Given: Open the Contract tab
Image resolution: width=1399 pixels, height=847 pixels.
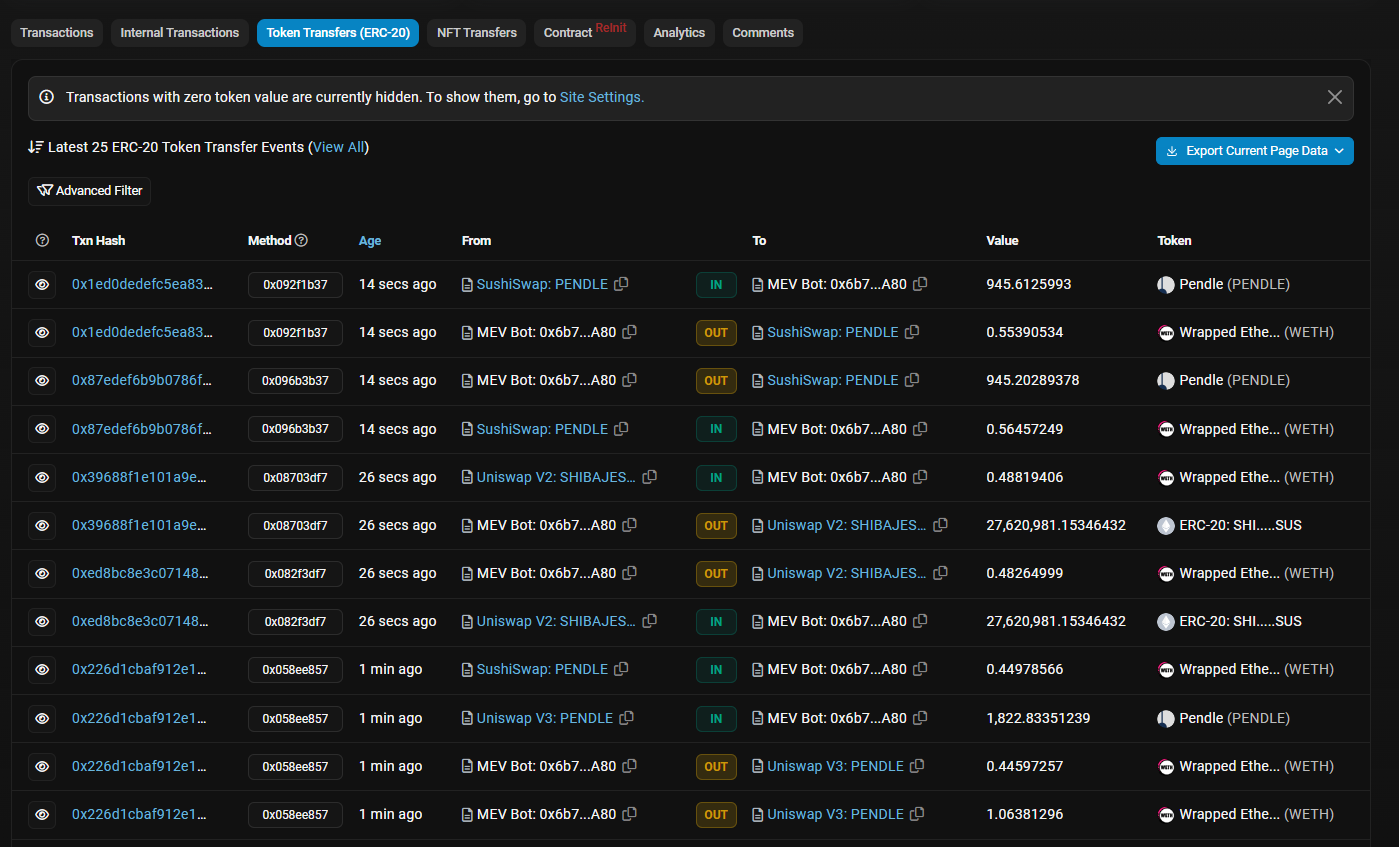Looking at the screenshot, I should tap(585, 33).
